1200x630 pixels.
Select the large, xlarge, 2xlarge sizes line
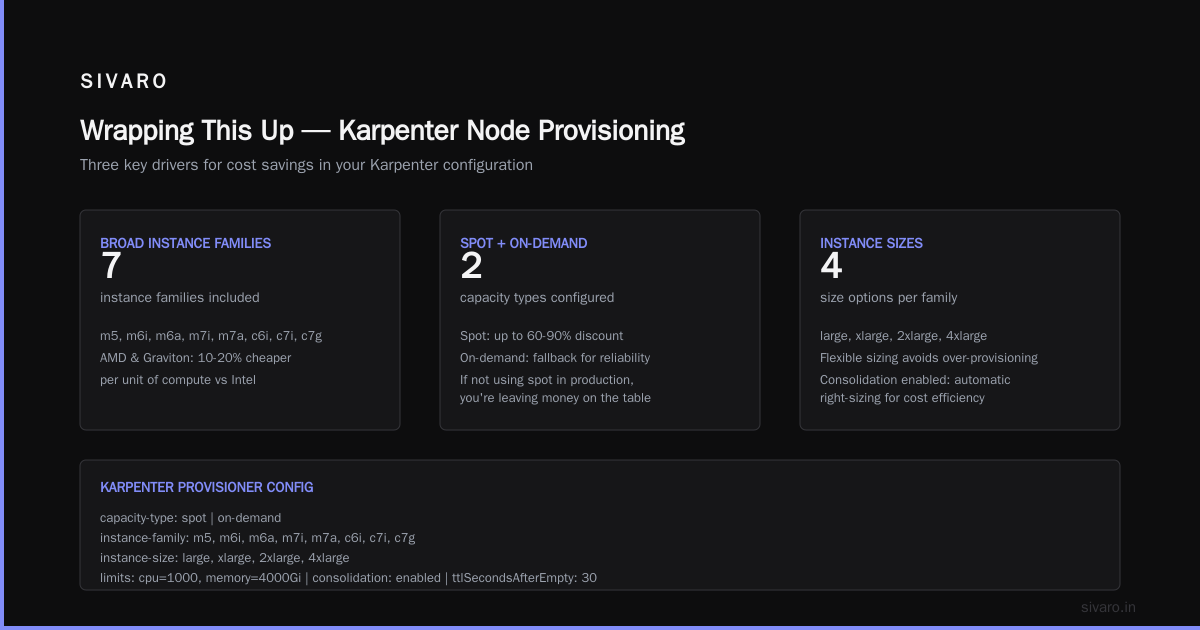tap(904, 336)
